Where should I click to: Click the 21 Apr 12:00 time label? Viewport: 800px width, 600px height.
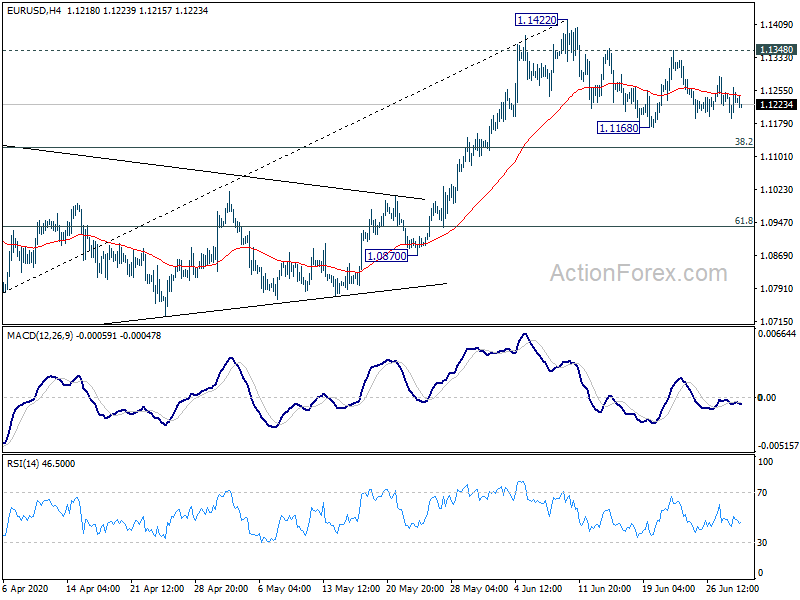(157, 588)
